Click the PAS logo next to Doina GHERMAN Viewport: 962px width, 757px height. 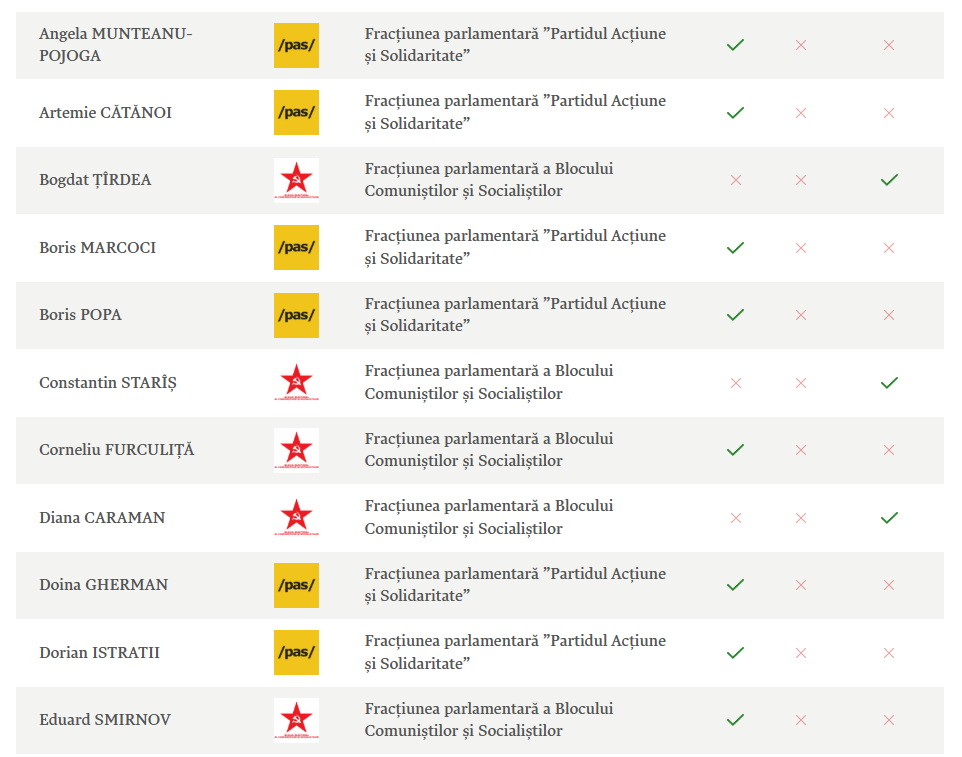[x=296, y=585]
